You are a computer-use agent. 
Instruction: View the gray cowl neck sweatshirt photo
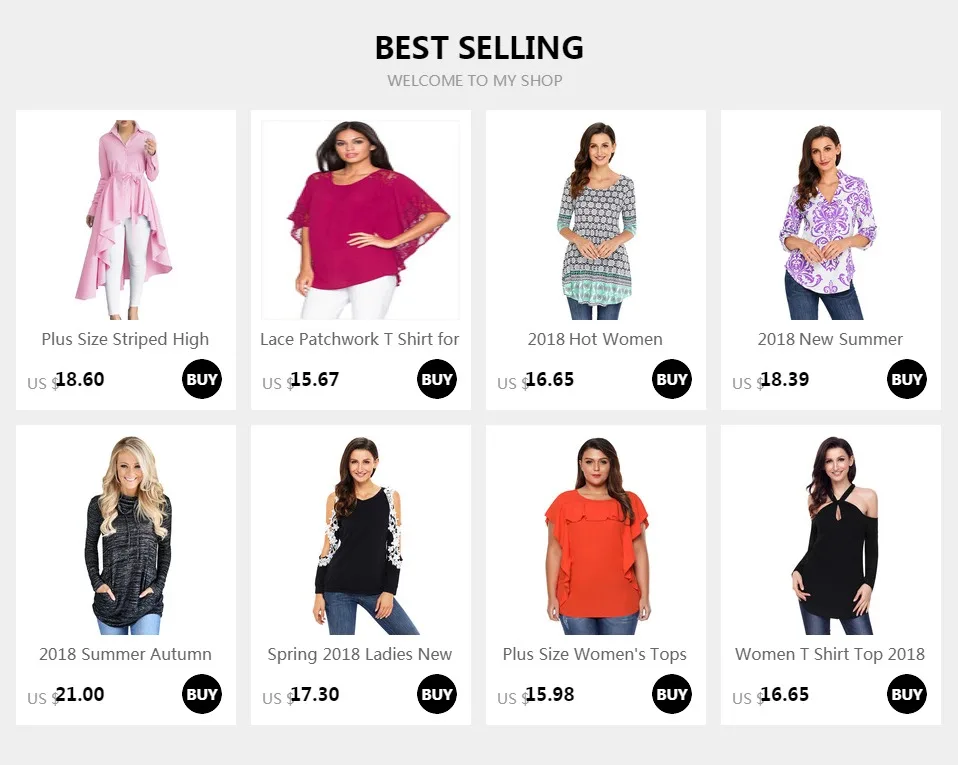126,535
